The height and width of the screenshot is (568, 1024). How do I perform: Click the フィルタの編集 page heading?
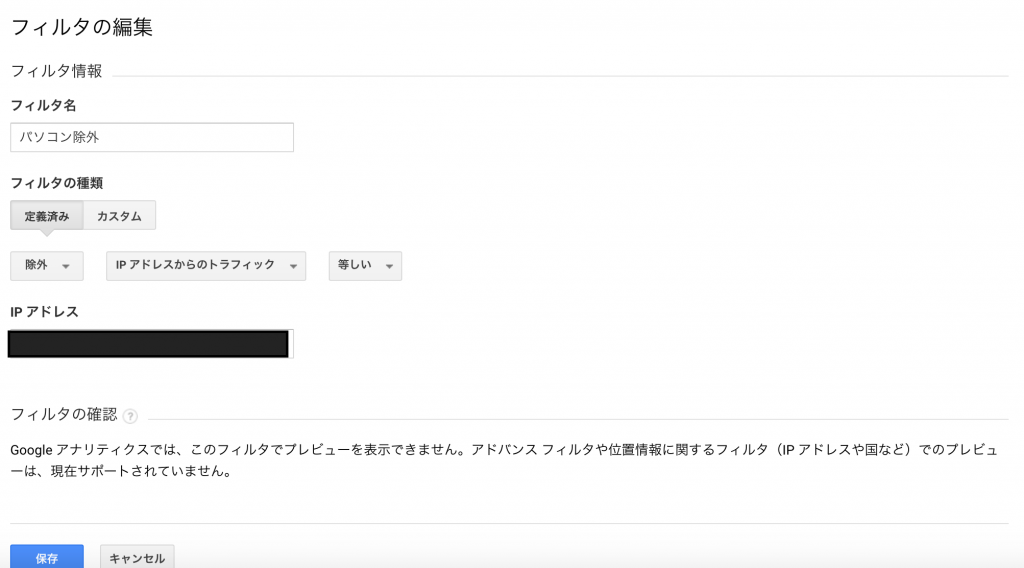(81, 27)
